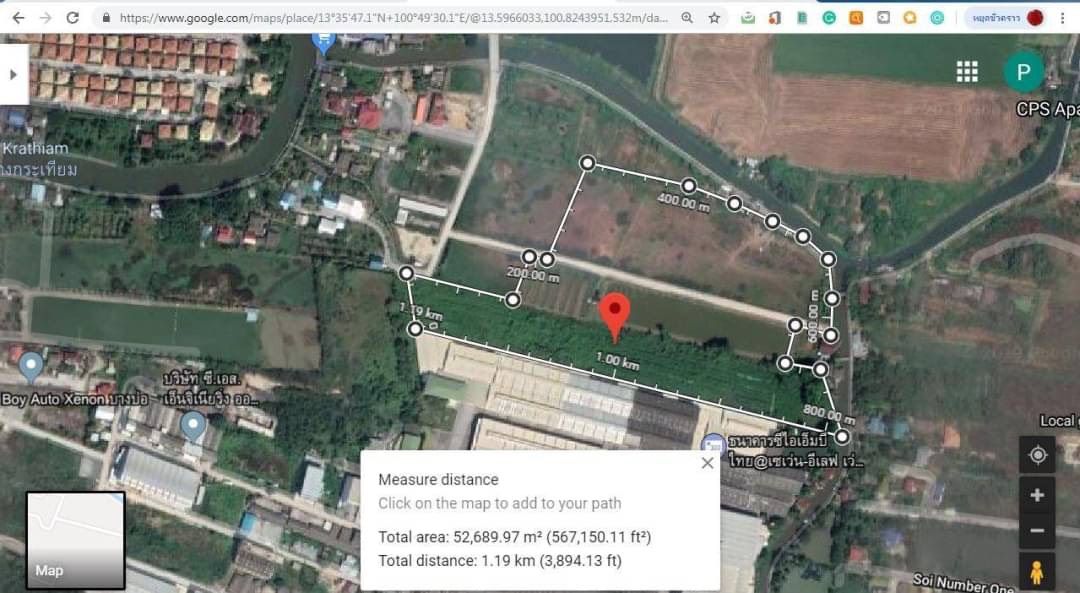
Task: Click the 'Measure distance' heading
Action: [x=438, y=479]
